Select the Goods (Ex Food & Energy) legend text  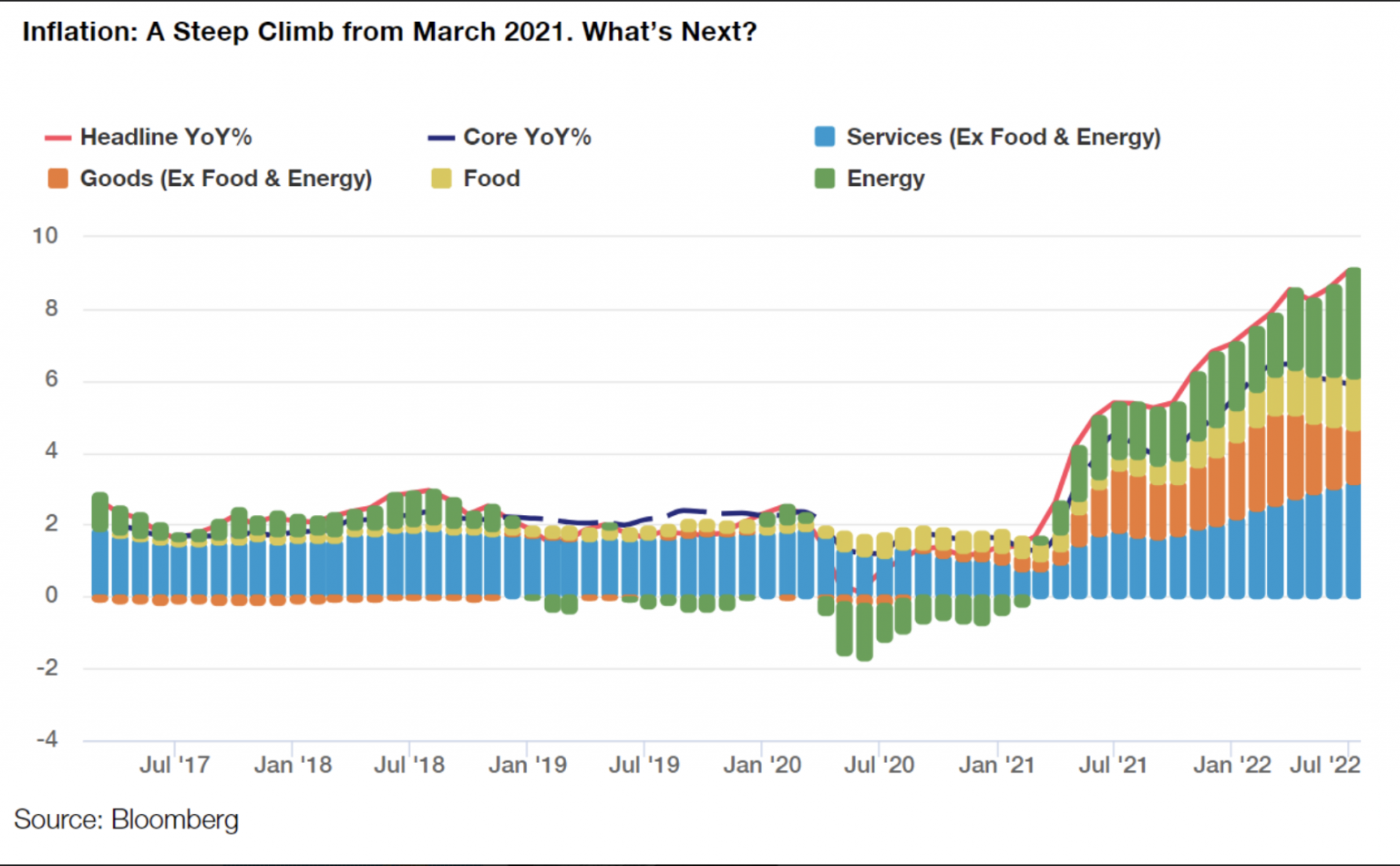(x=226, y=179)
